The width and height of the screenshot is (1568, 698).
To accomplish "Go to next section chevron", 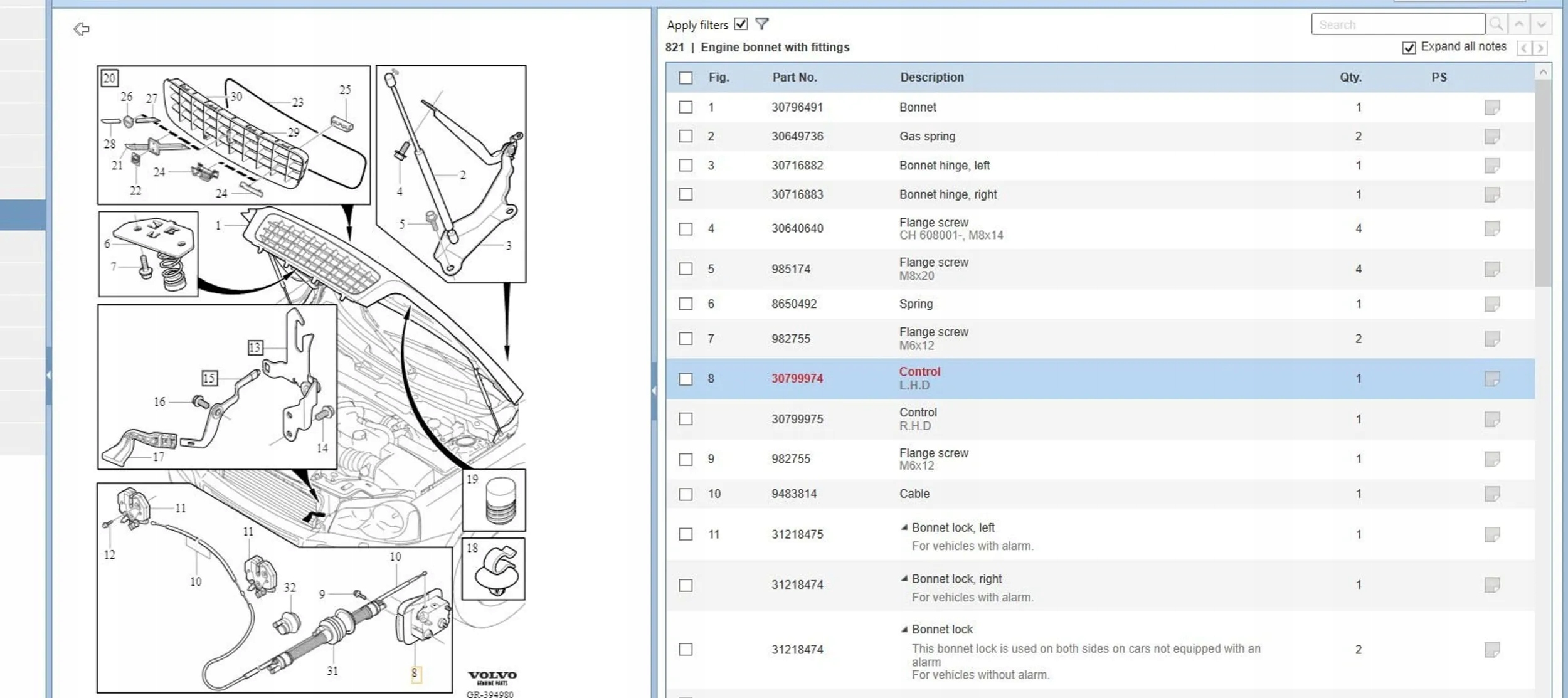I will pyautogui.click(x=1540, y=48).
